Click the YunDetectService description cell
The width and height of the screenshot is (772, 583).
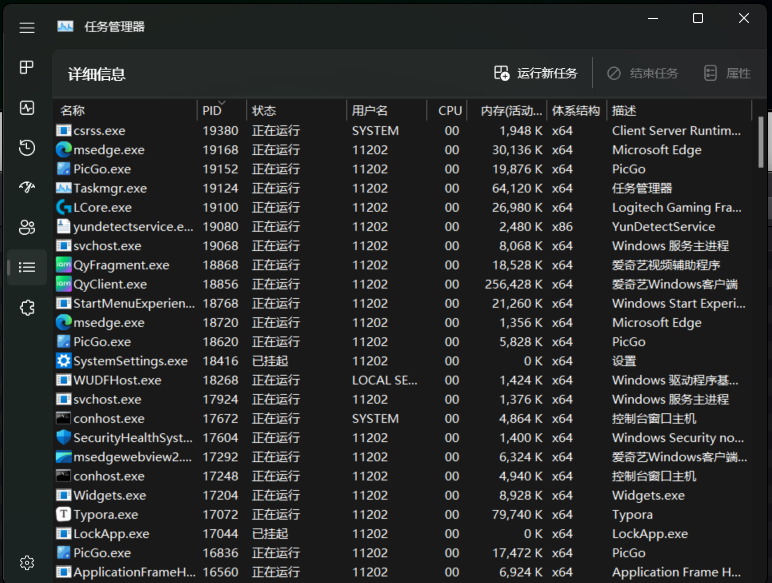coord(663,227)
